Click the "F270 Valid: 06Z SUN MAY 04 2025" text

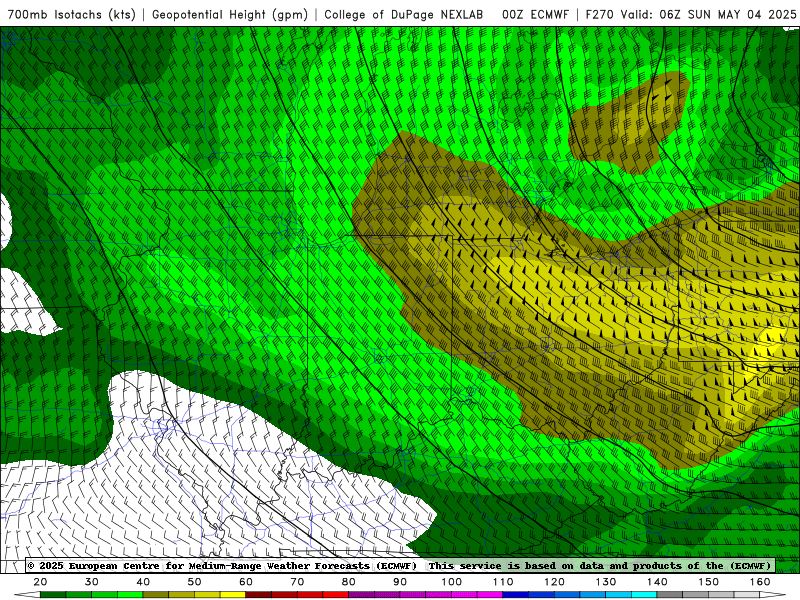[691, 14]
